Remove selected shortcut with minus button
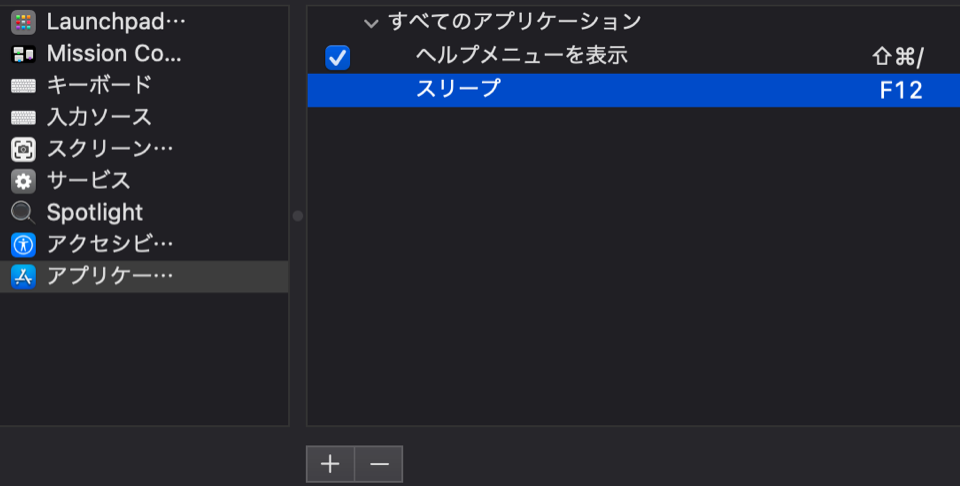This screenshot has height=486, width=960. [379, 464]
